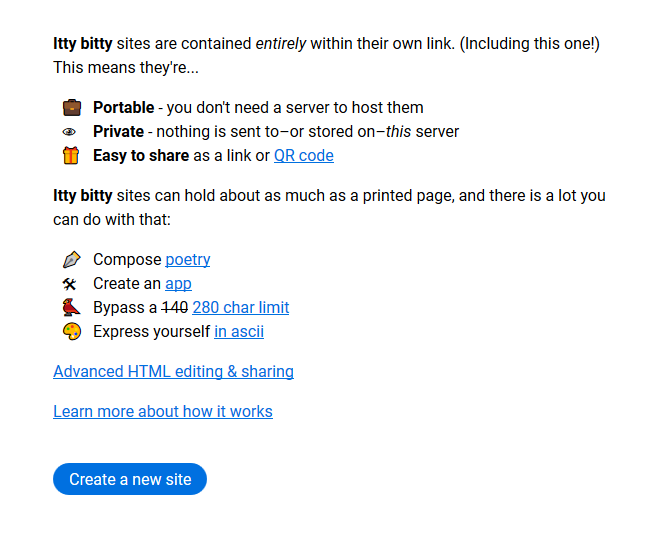This screenshot has width=657, height=540.
Task: Click the italic word entirely
Action: (281, 44)
